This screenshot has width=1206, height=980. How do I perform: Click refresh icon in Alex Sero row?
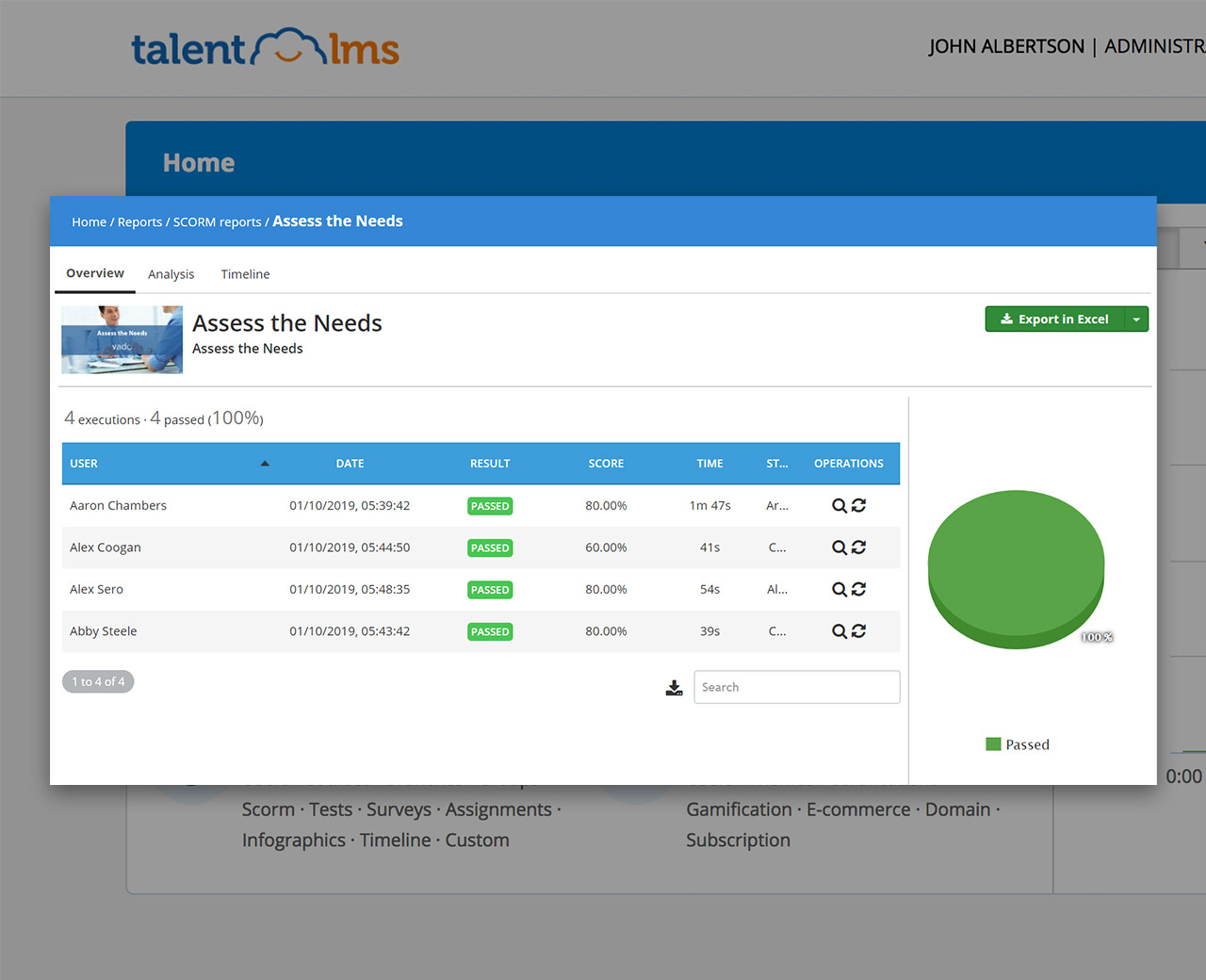[x=858, y=590]
